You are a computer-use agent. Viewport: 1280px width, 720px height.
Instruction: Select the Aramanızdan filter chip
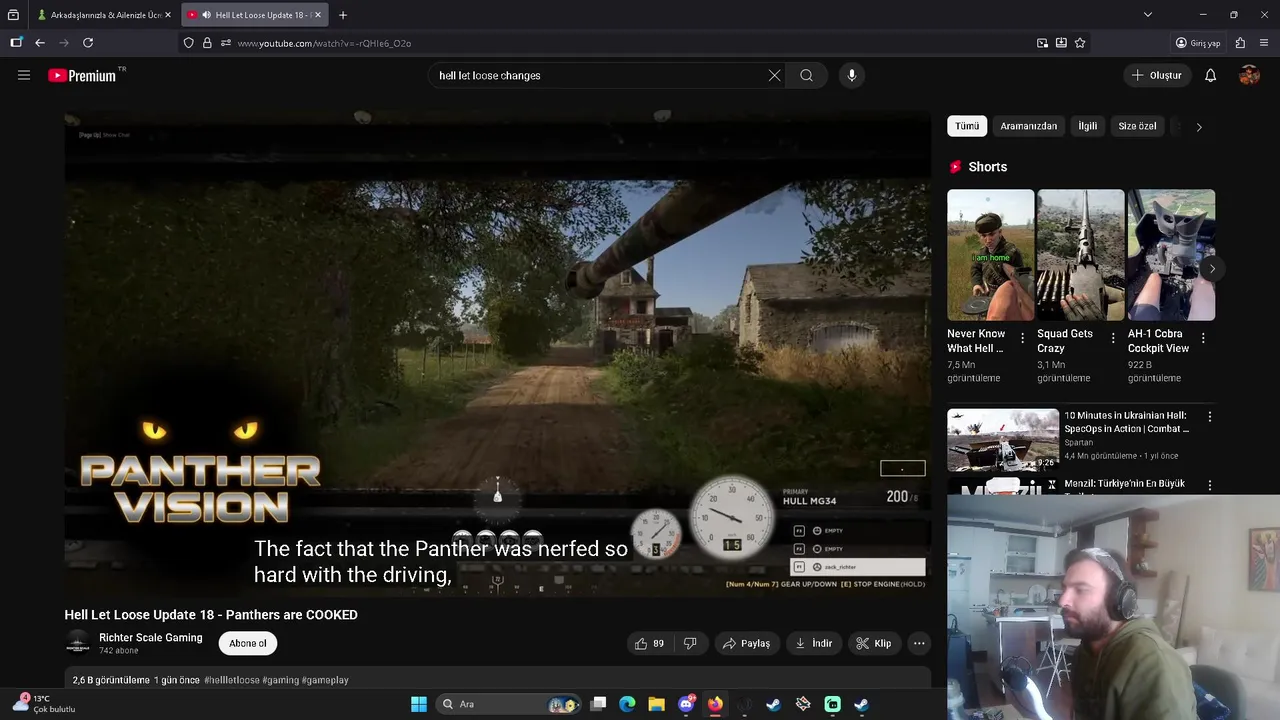(x=1028, y=126)
